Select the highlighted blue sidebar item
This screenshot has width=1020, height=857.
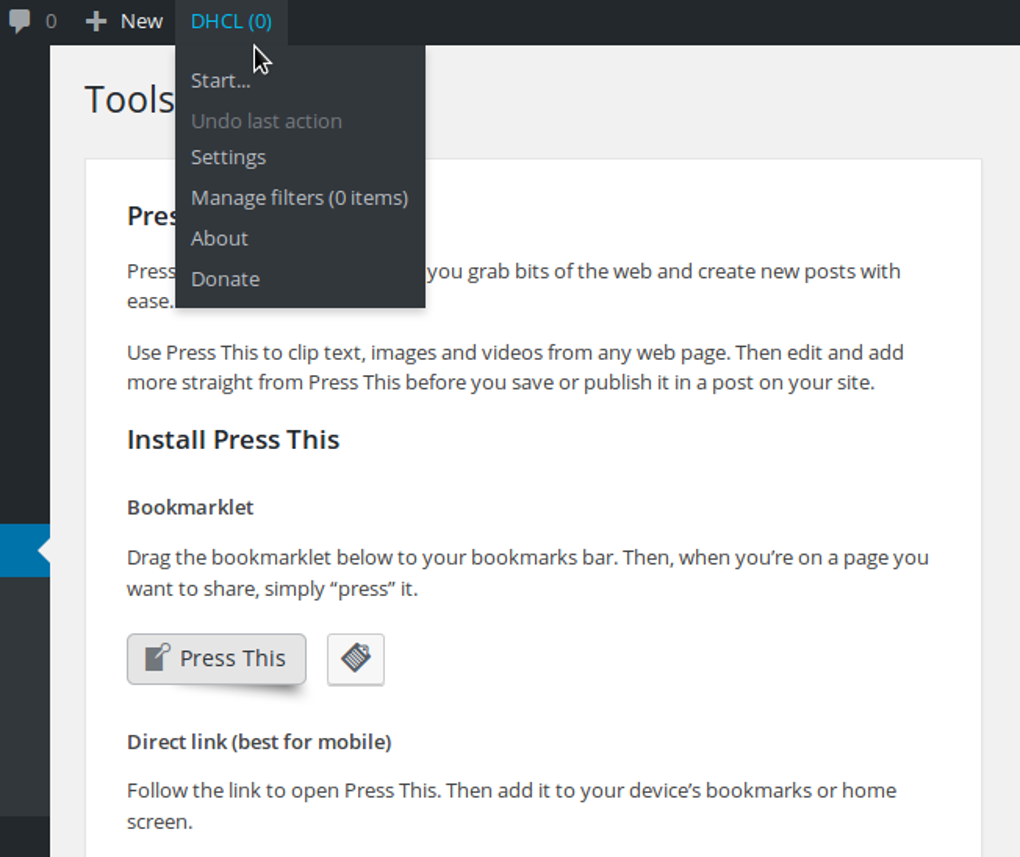point(25,550)
